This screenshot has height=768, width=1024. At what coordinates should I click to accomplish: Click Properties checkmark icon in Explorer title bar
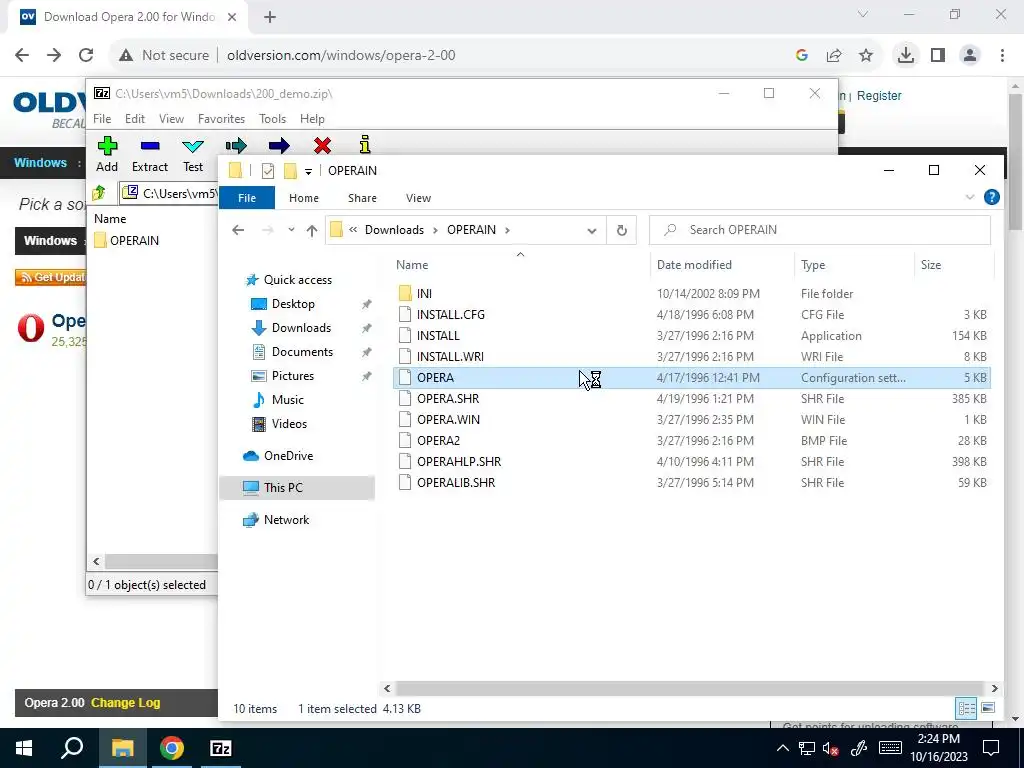pyautogui.click(x=268, y=171)
